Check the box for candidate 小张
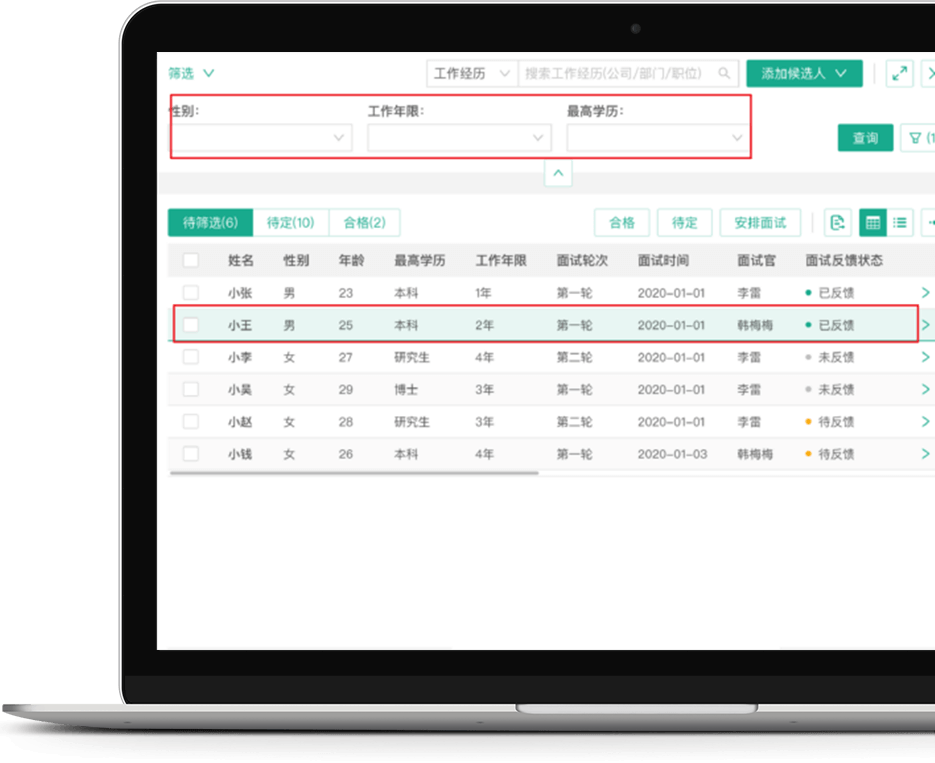This screenshot has height=763, width=935. 191,293
